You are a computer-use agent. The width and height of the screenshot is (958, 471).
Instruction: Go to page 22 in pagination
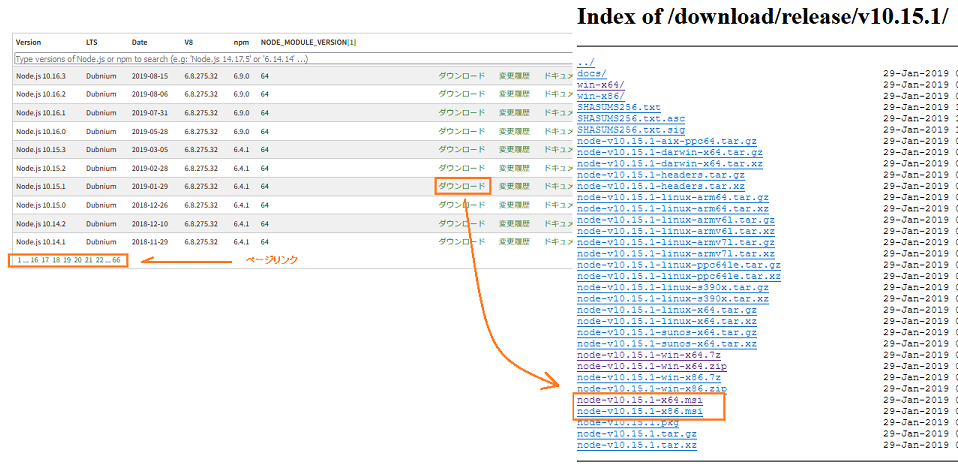[x=100, y=260]
